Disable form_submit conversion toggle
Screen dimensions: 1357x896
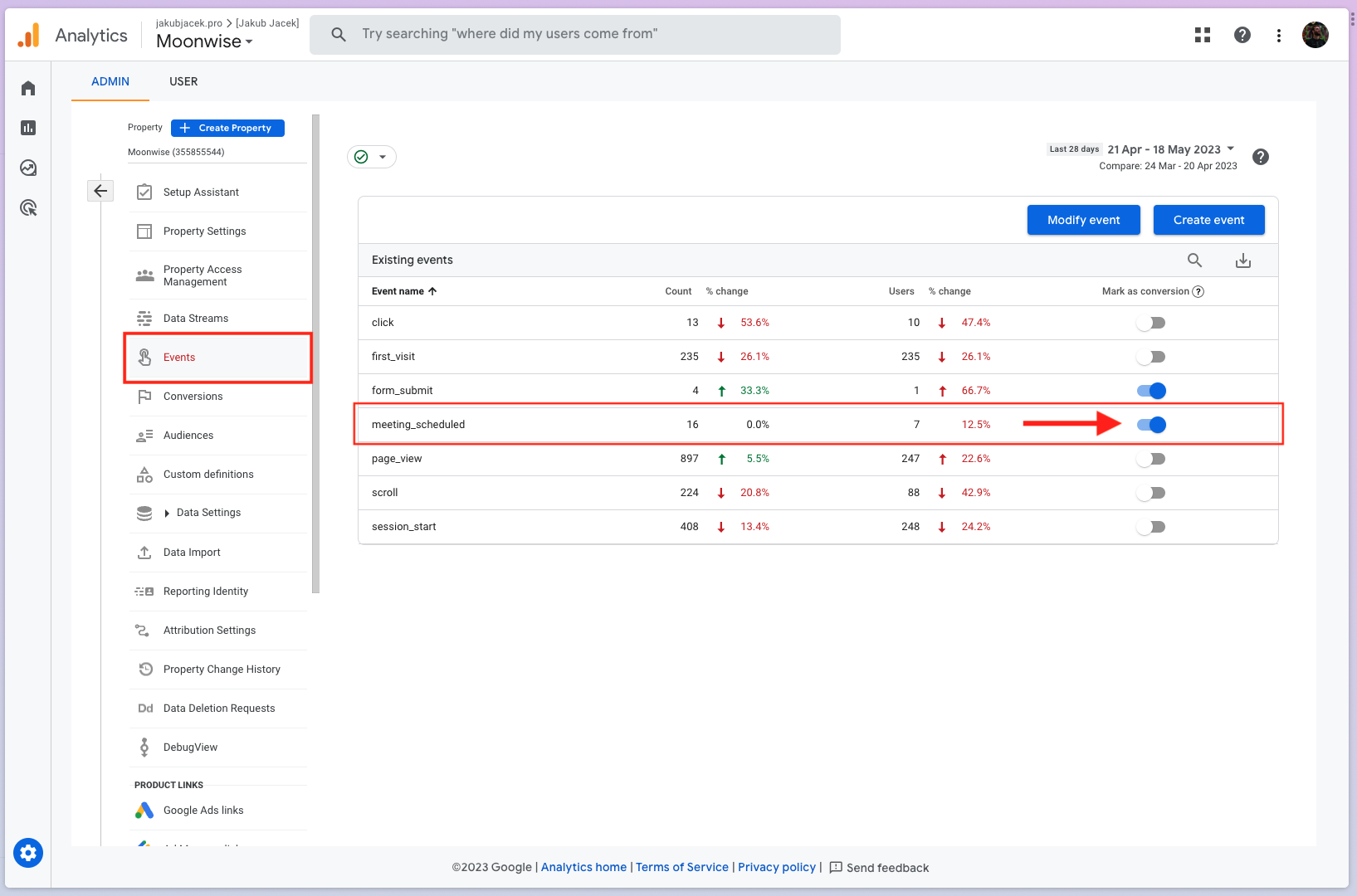(1151, 390)
